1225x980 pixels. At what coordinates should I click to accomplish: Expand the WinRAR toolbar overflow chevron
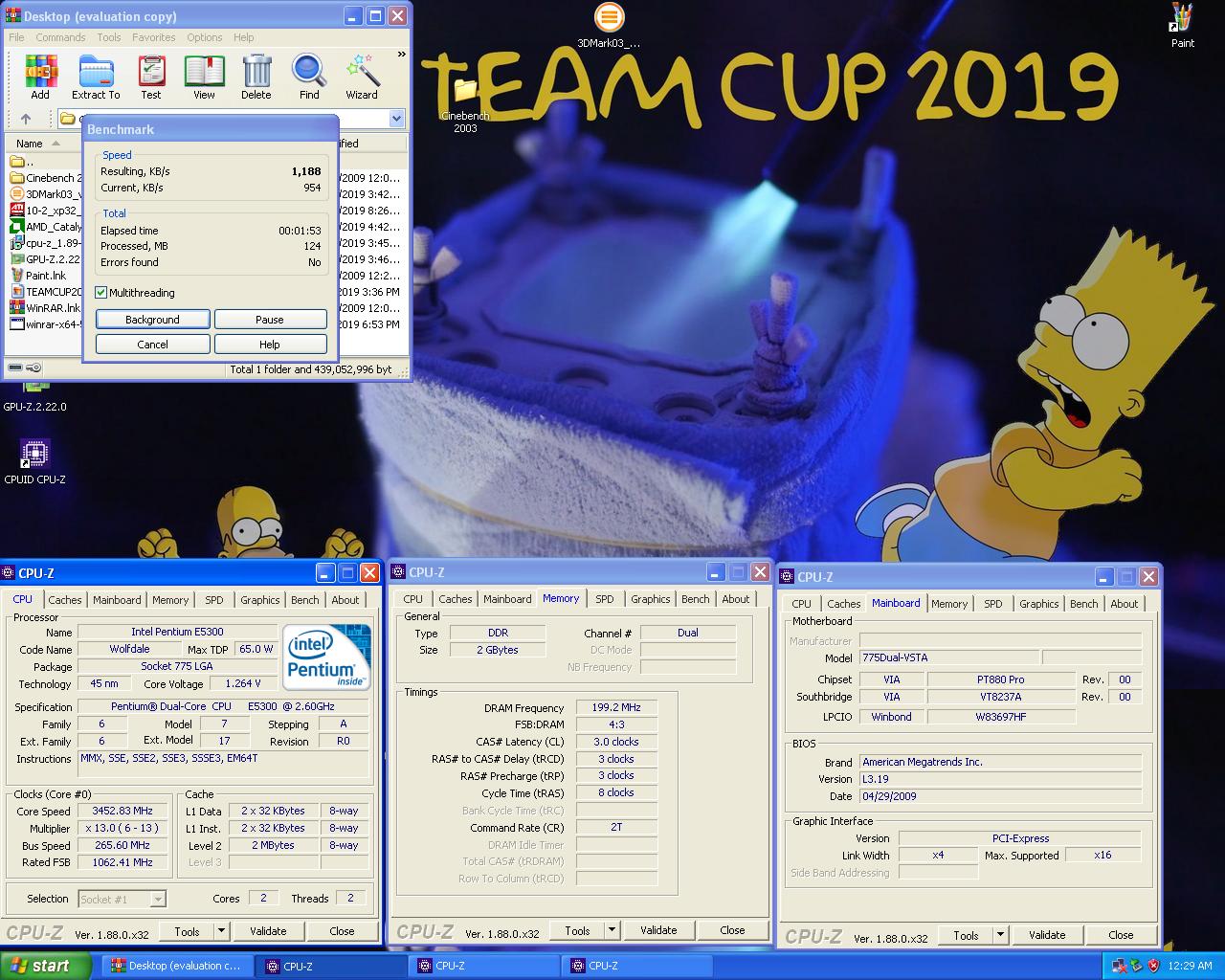click(402, 55)
